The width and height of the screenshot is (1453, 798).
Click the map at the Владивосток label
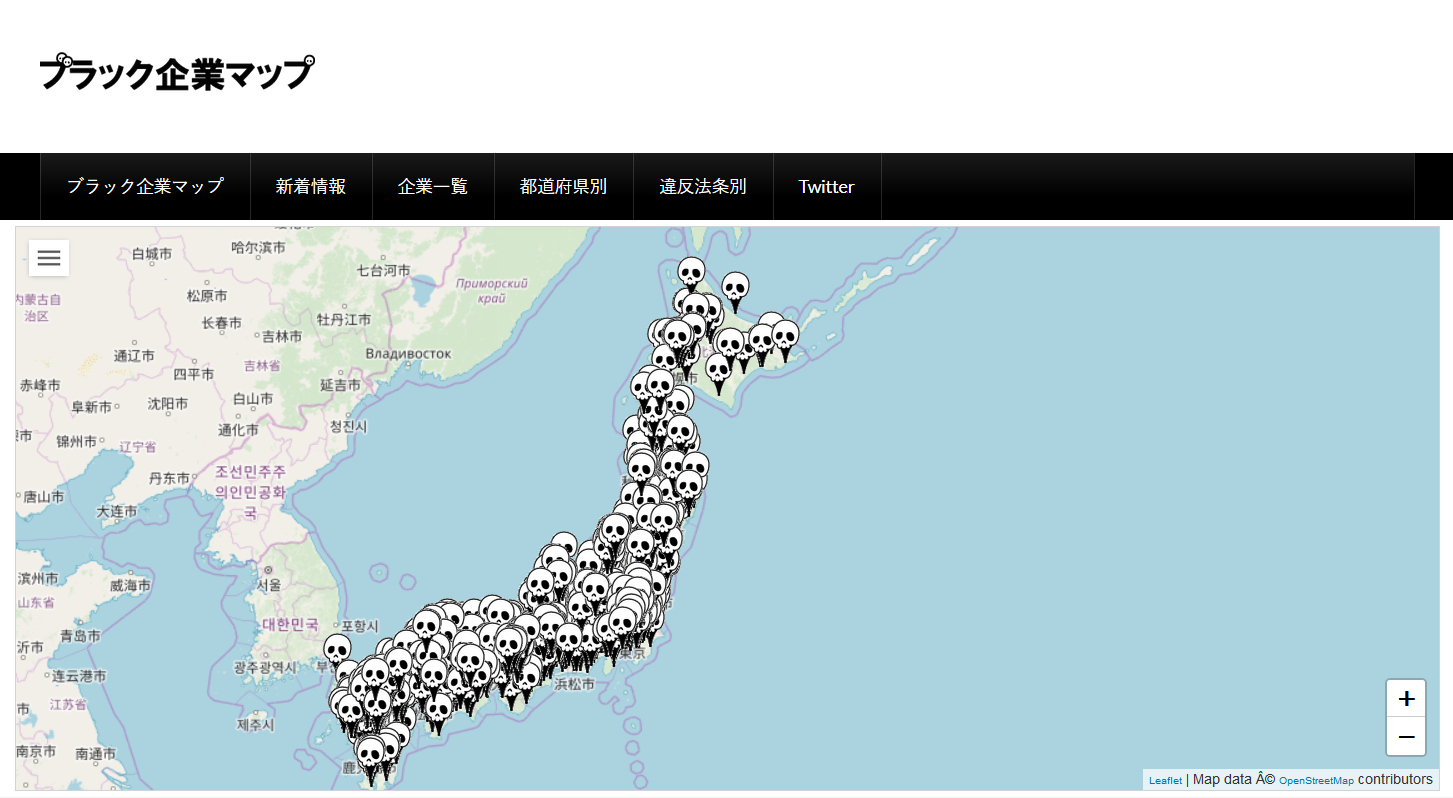click(x=408, y=353)
